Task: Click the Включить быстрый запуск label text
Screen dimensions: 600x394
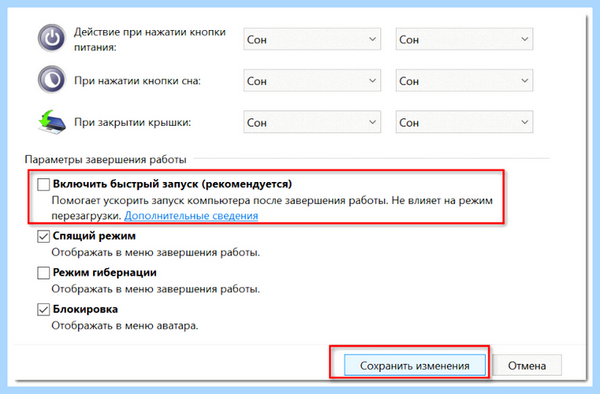Action: tap(172, 184)
